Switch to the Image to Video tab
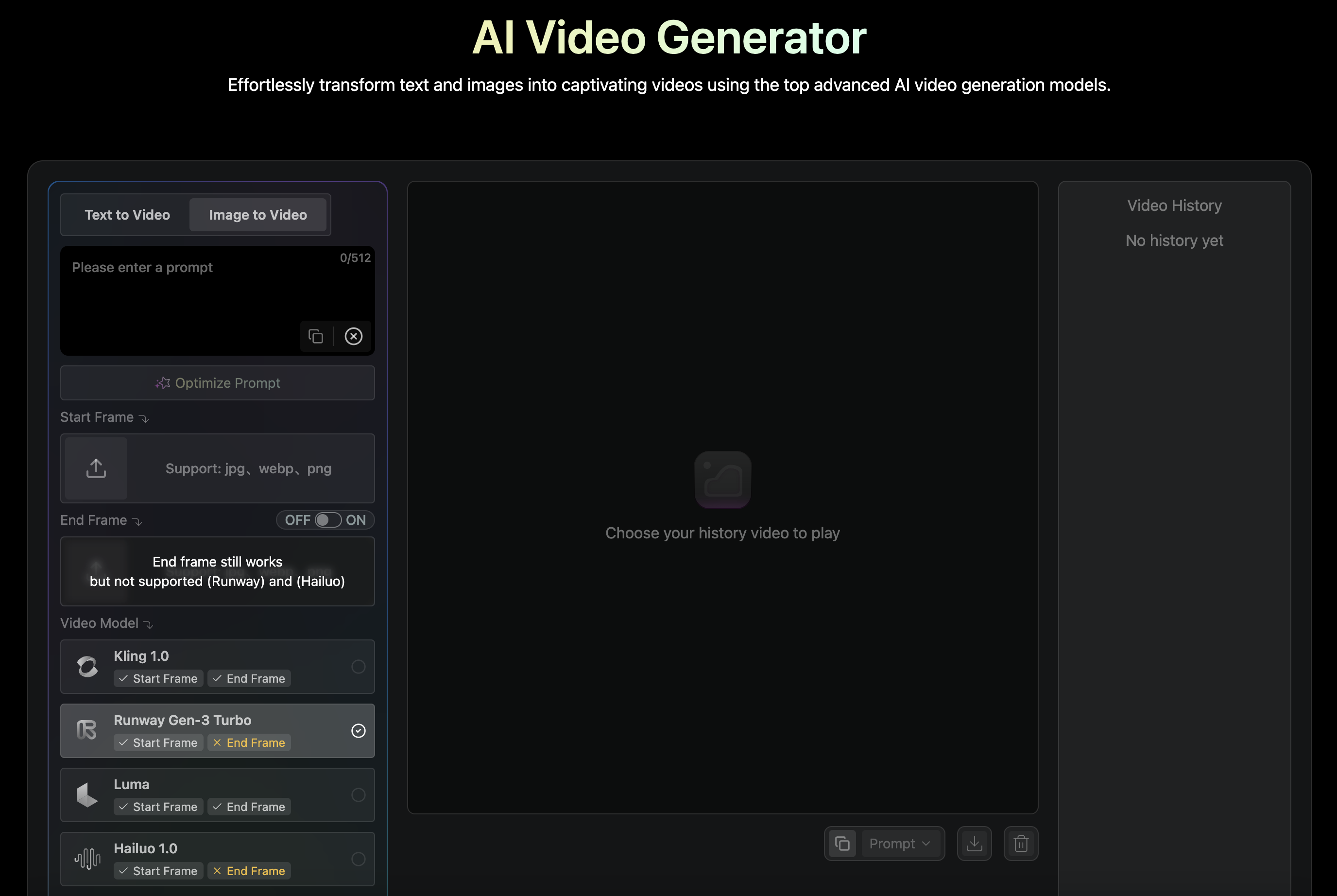The height and width of the screenshot is (896, 1337). [257, 214]
